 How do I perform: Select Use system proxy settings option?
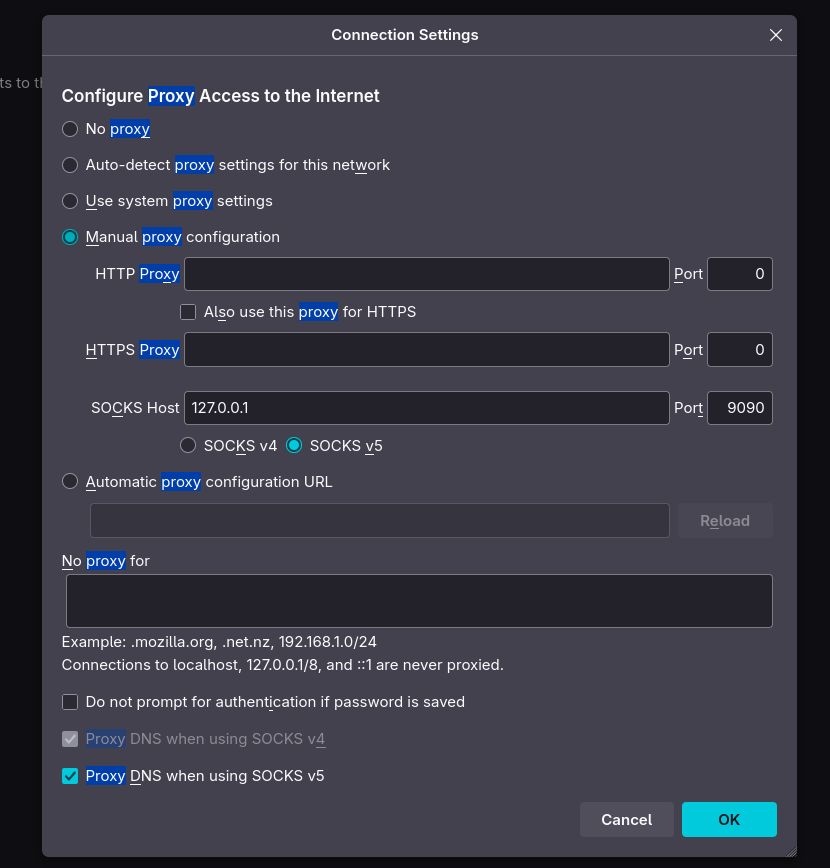click(70, 201)
